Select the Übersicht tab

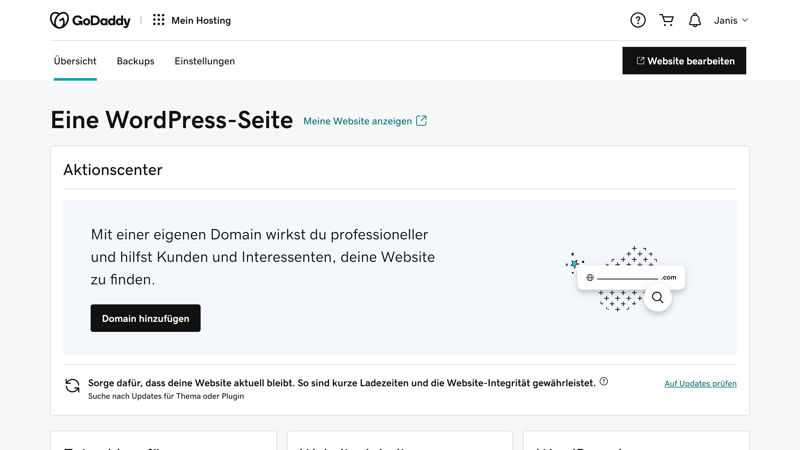(x=75, y=61)
